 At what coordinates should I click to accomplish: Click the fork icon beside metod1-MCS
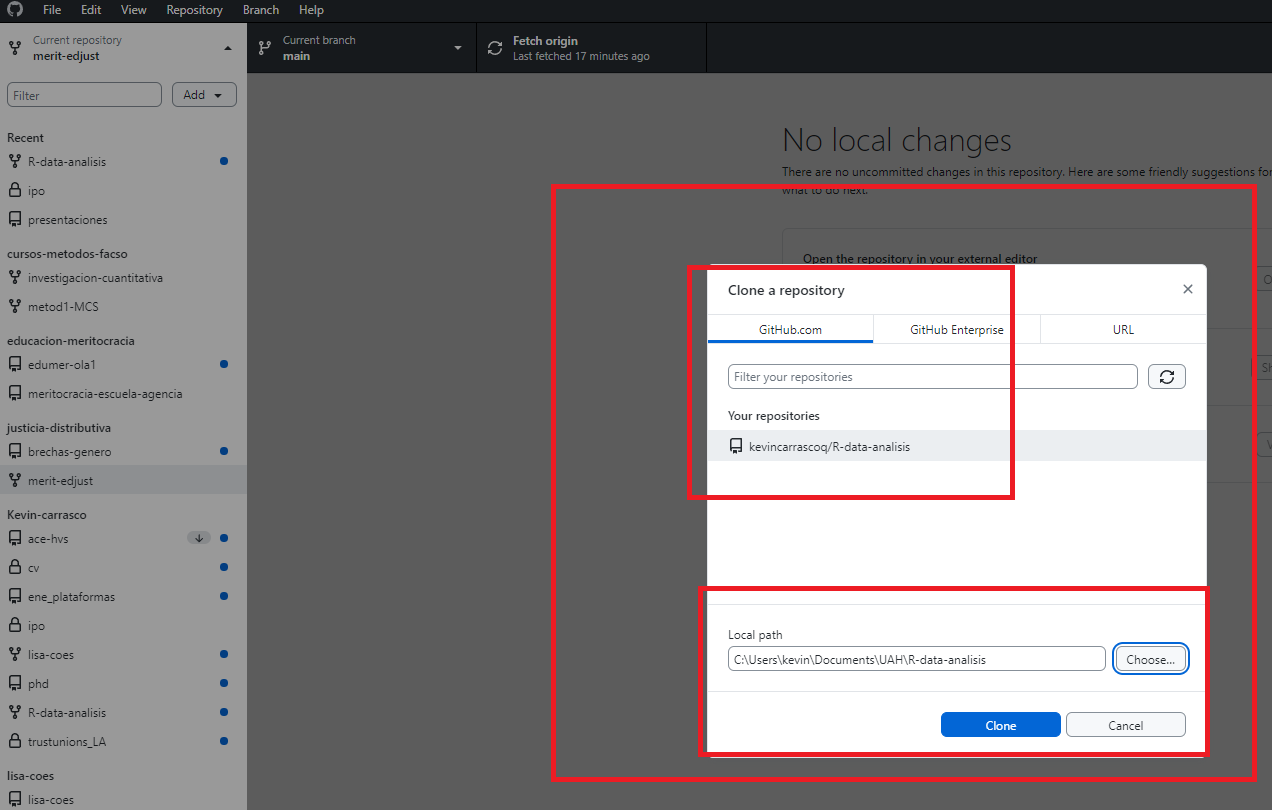point(15,307)
